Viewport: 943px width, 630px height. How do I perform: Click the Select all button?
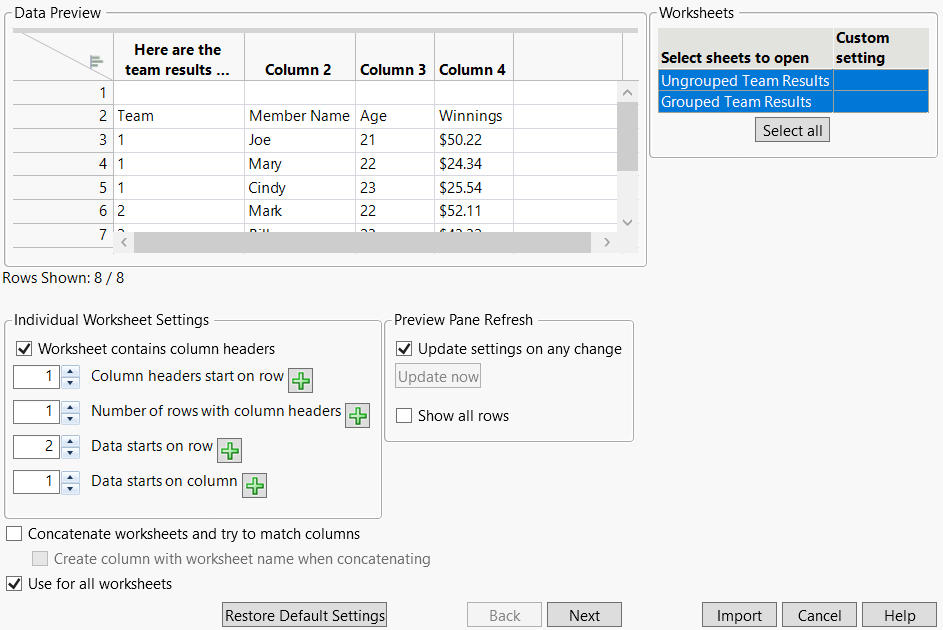[792, 129]
